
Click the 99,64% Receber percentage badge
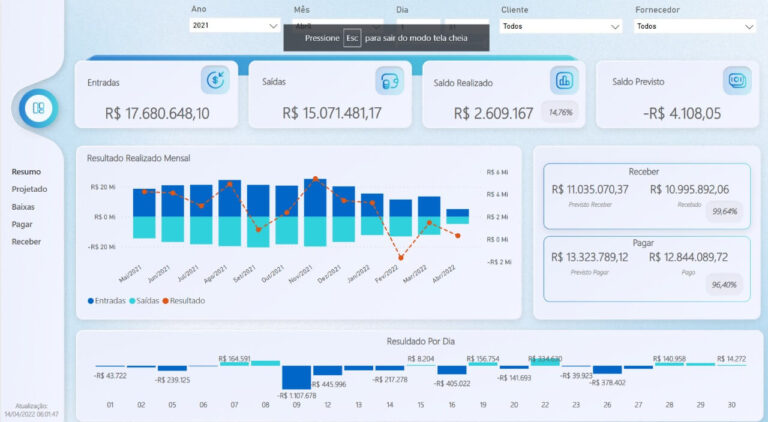coord(725,211)
